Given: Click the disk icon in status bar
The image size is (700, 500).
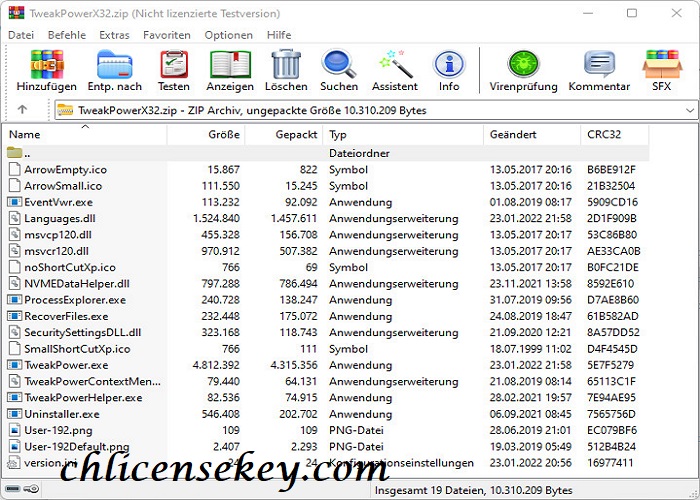Looking at the screenshot, I should 12,489.
